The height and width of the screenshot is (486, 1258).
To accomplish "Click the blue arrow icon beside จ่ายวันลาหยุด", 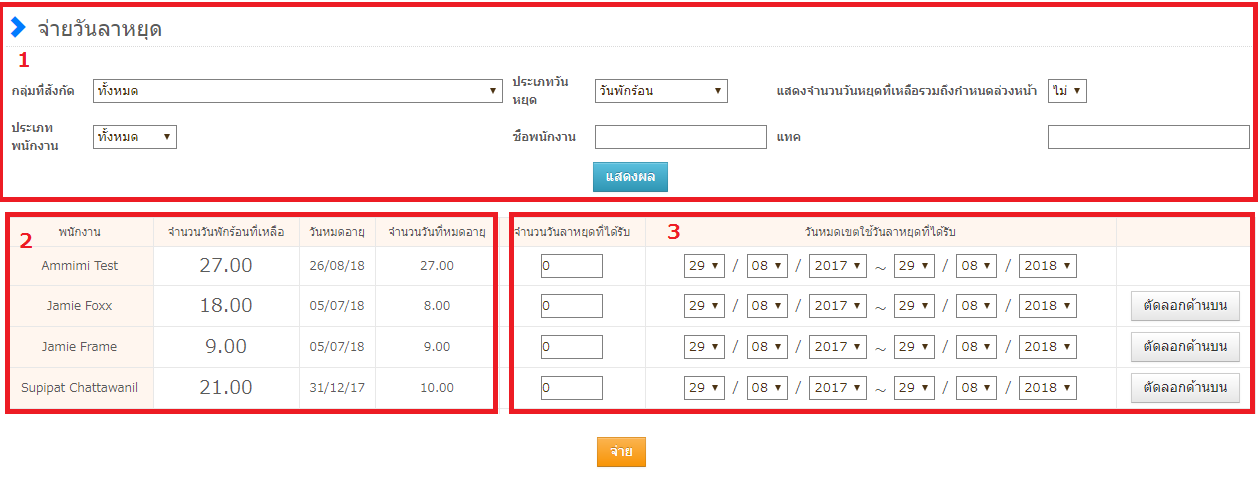I will [18, 28].
